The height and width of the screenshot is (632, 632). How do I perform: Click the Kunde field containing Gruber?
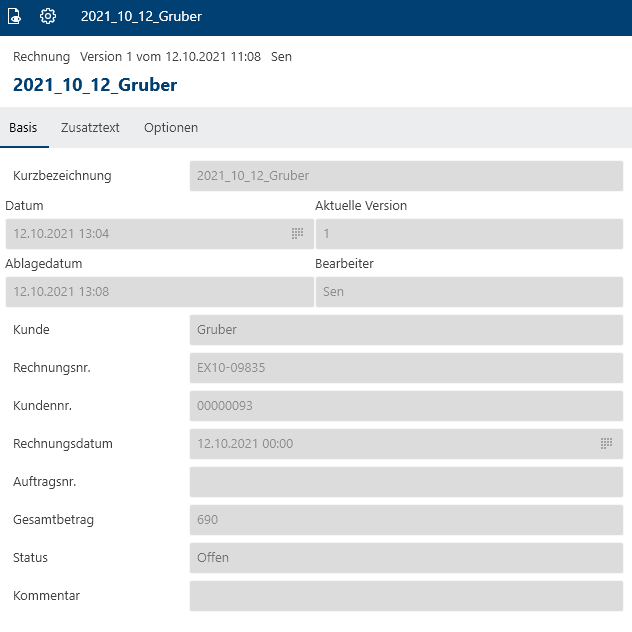click(x=406, y=330)
